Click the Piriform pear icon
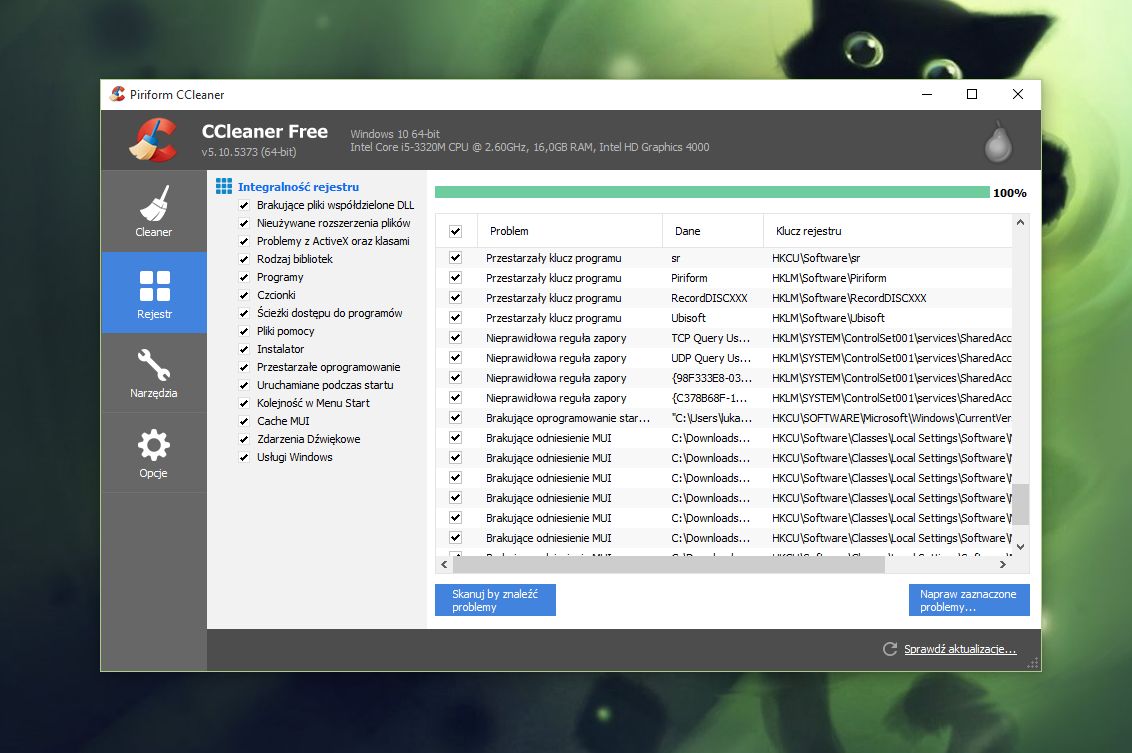Screen dimensions: 1132x753 998,141
